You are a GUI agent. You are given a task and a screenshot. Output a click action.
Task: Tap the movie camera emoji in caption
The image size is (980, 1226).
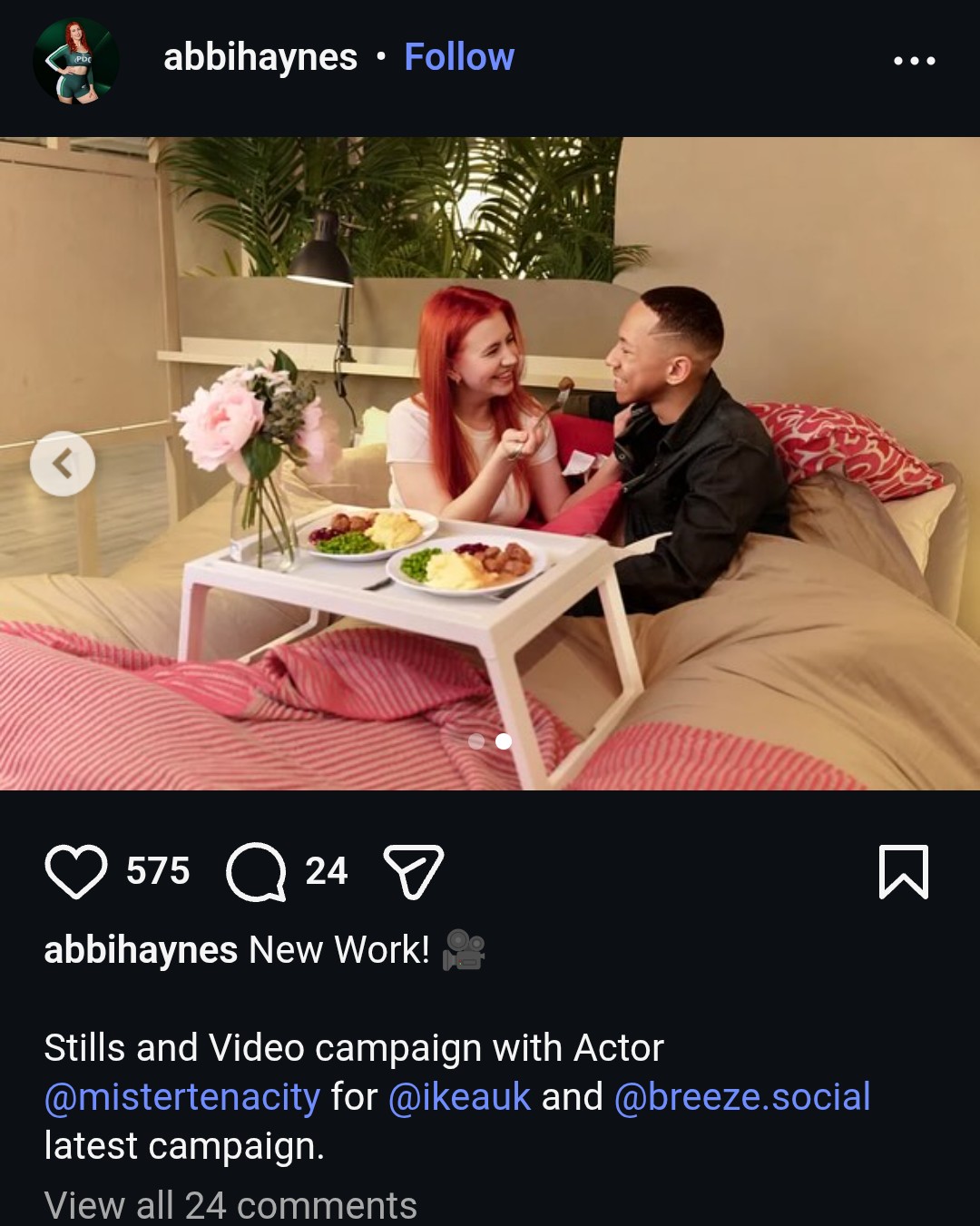(464, 950)
